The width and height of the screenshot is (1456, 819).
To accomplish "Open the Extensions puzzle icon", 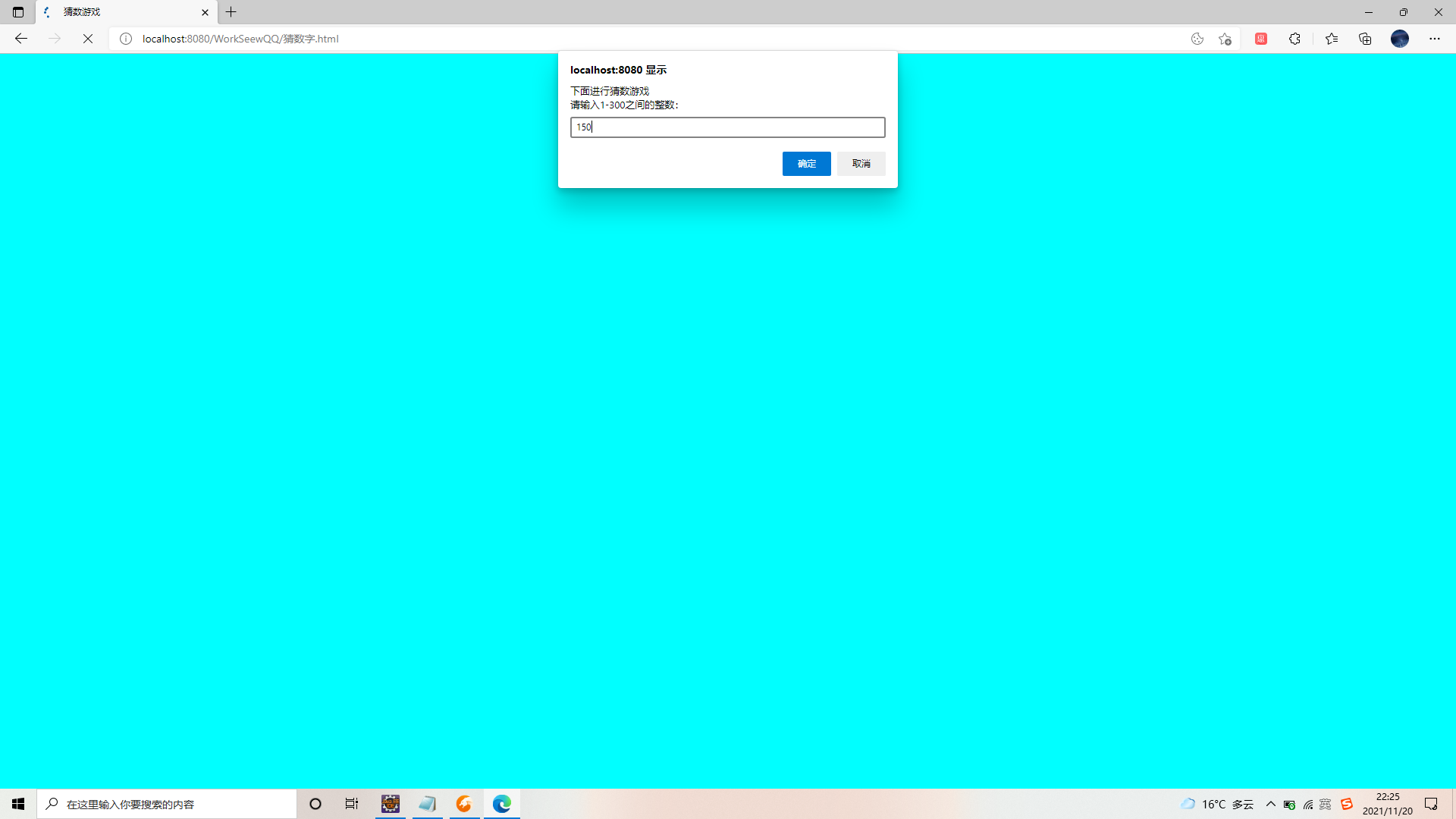I will pyautogui.click(x=1294, y=39).
